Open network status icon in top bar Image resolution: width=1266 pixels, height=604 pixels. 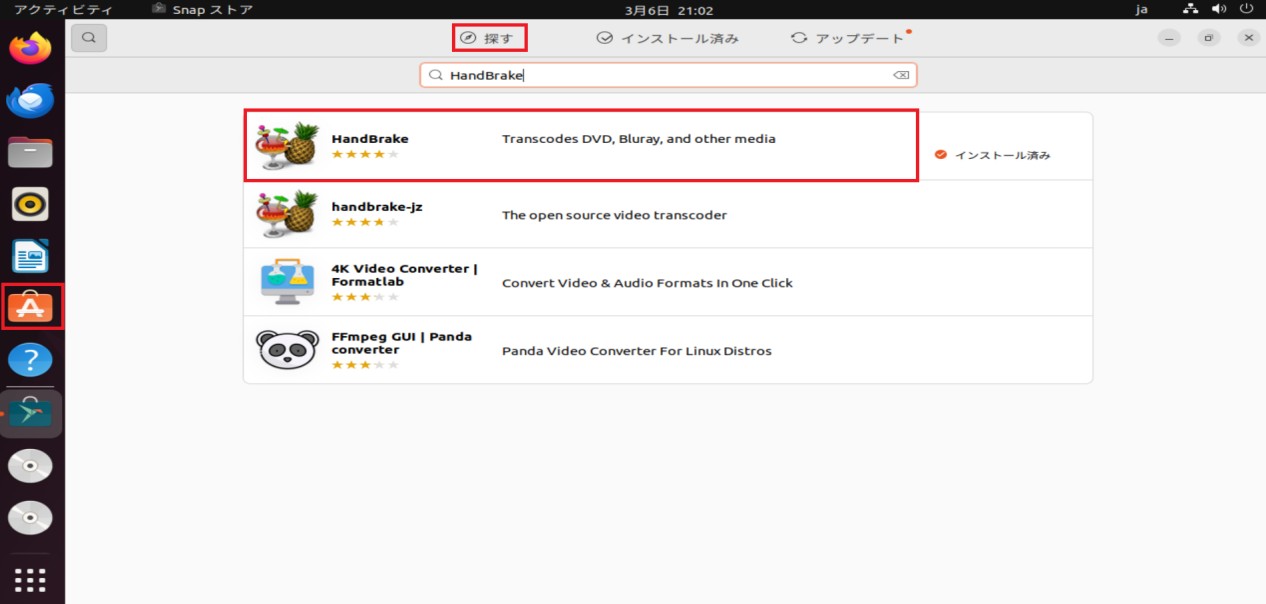click(x=1190, y=9)
